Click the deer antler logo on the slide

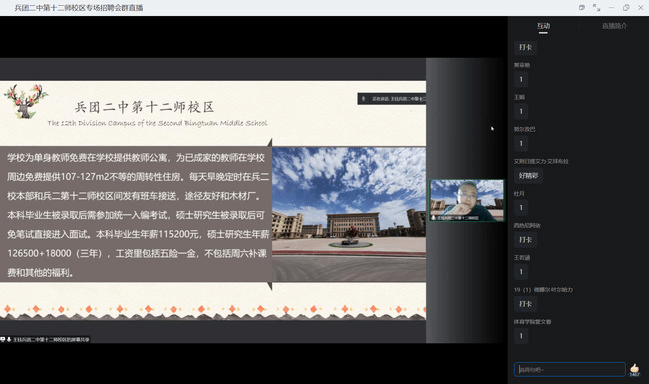[26, 101]
